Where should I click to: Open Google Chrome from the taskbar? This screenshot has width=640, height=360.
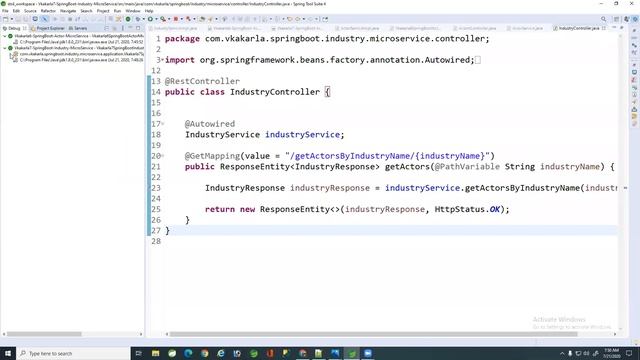tap(204, 353)
